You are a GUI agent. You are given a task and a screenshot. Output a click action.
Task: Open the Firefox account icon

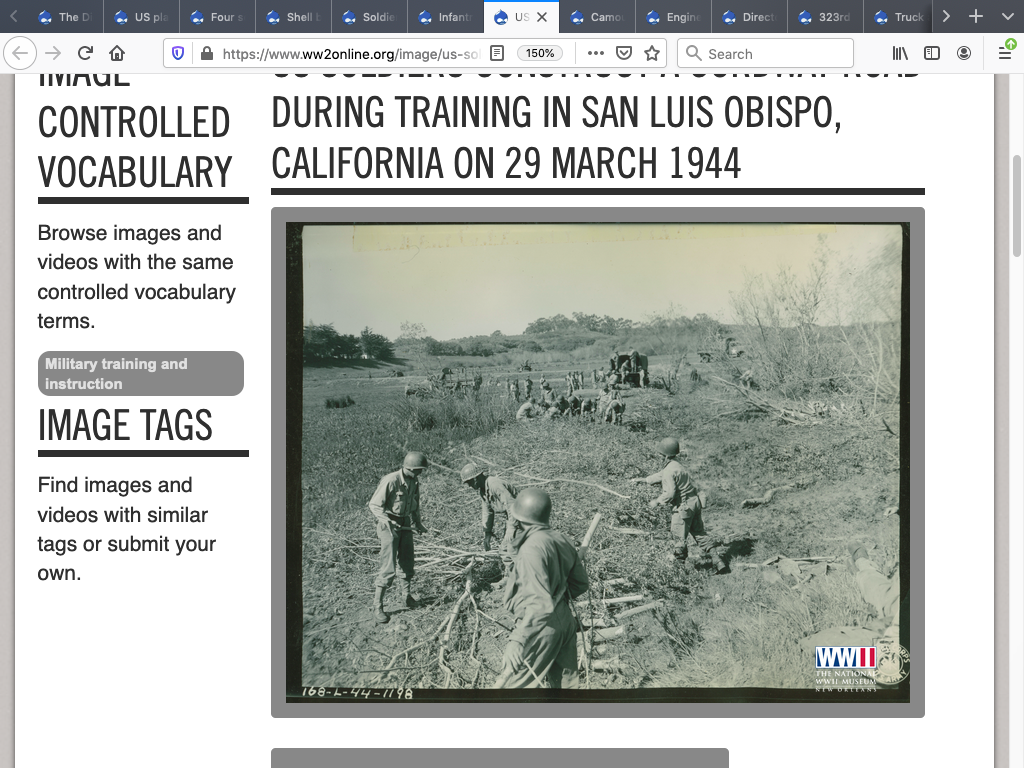tap(964, 54)
